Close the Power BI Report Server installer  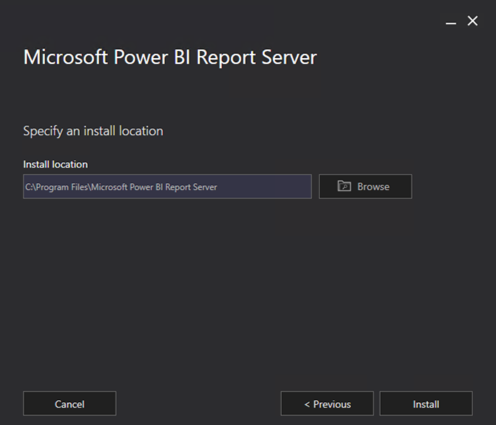[473, 21]
